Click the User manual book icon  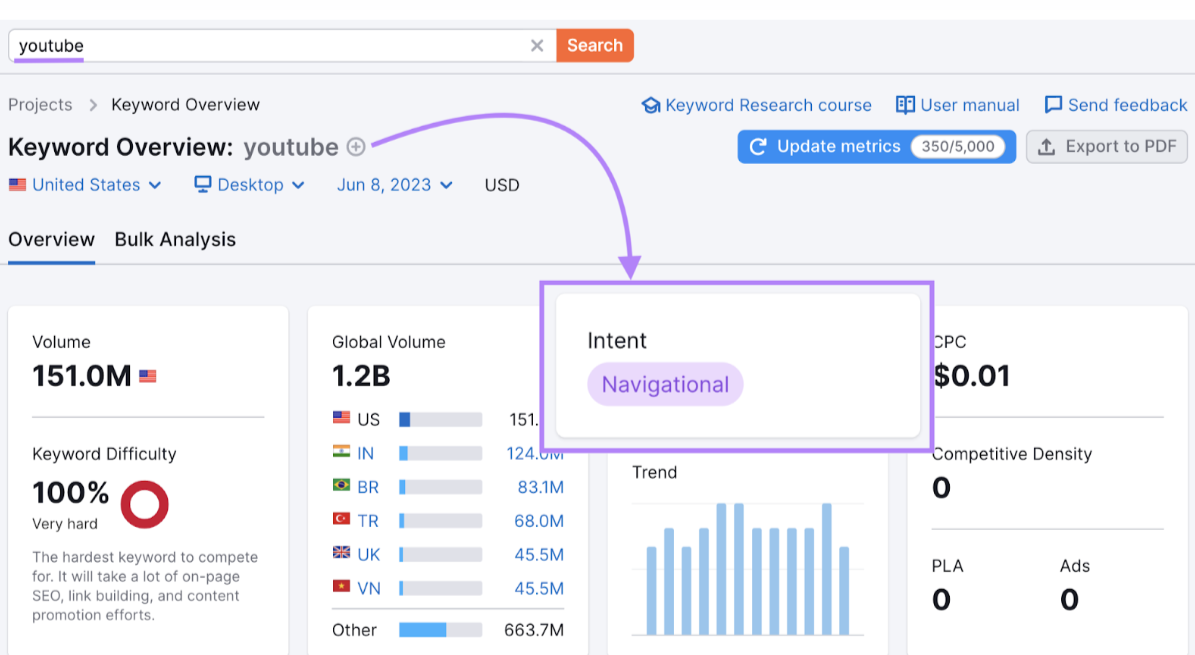pyautogui.click(x=905, y=105)
